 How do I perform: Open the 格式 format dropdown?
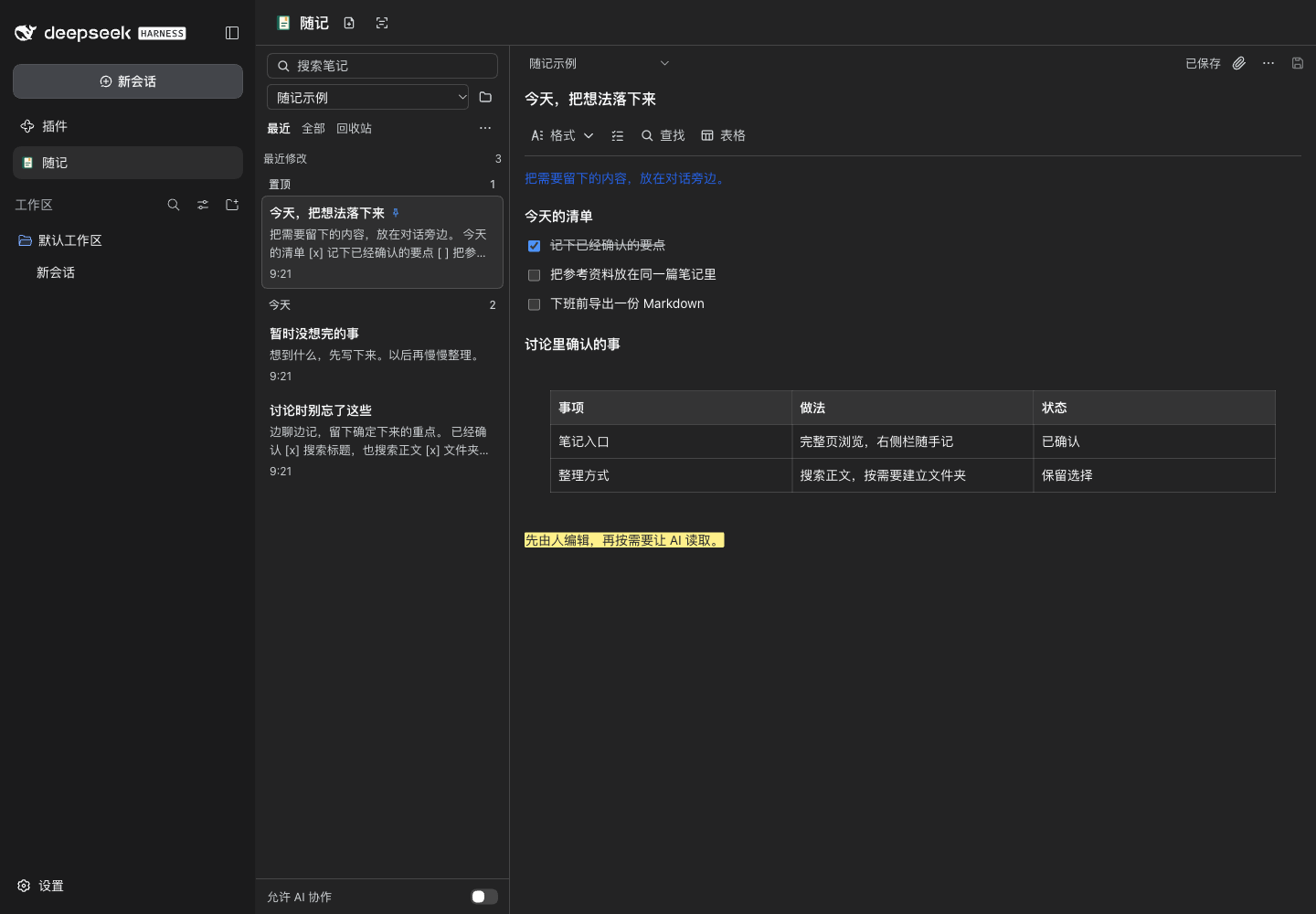click(x=562, y=135)
